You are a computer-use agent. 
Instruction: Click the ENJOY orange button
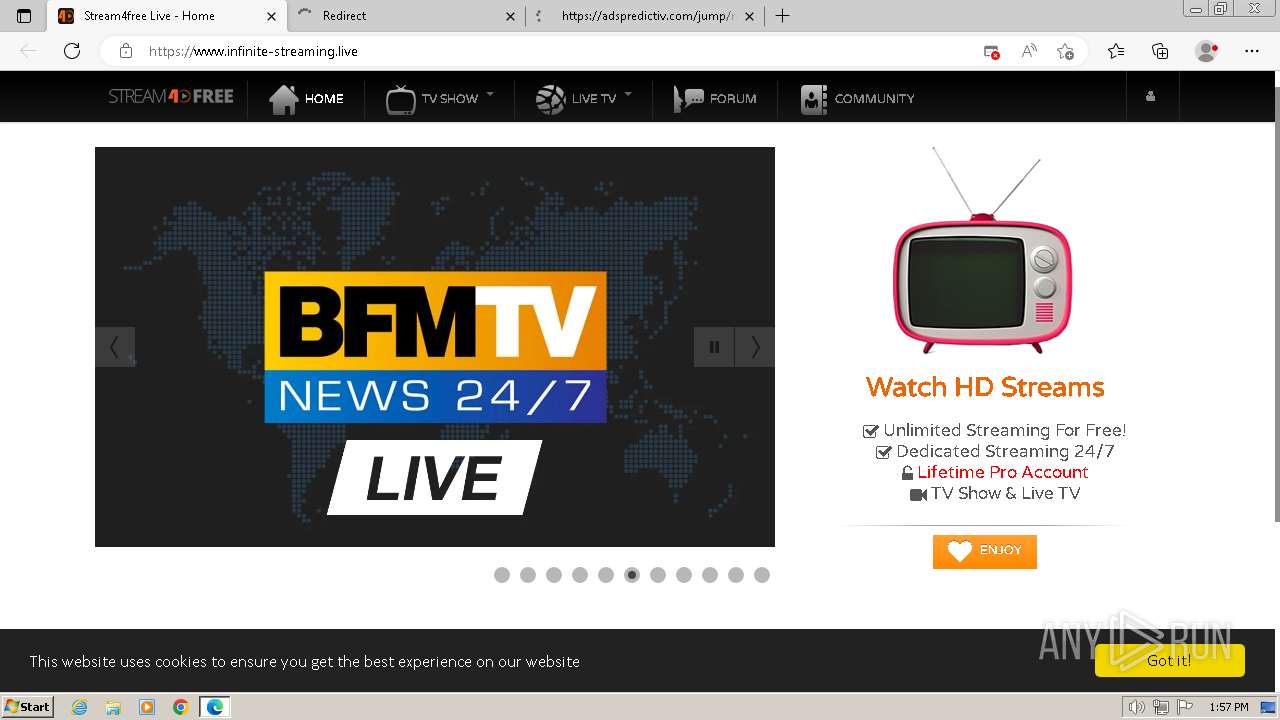(985, 551)
